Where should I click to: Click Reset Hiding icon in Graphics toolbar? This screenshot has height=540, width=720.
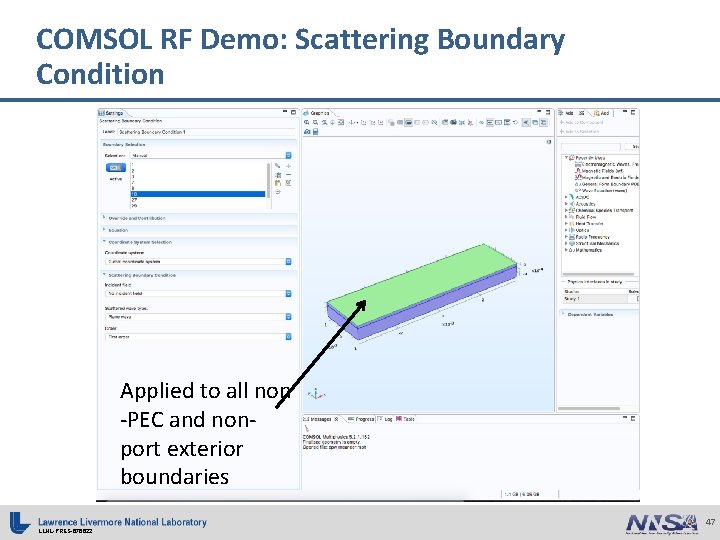click(x=515, y=123)
